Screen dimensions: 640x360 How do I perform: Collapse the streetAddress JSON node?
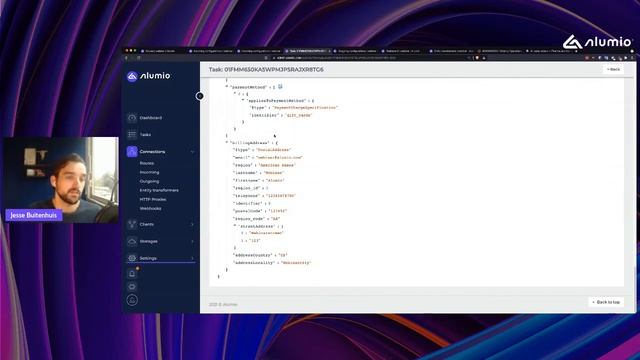point(235,226)
